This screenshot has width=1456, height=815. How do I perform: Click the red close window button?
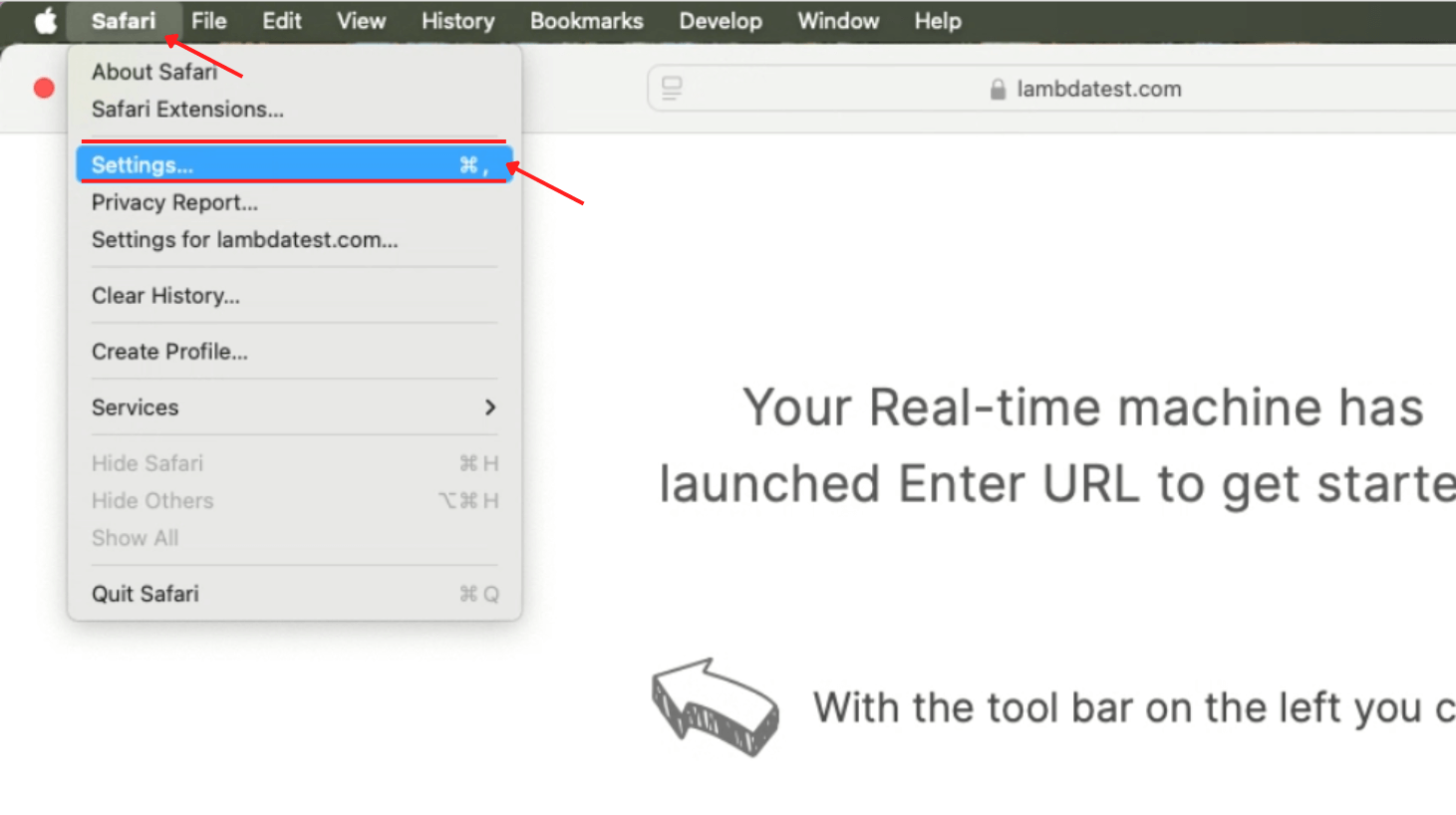[44, 89]
